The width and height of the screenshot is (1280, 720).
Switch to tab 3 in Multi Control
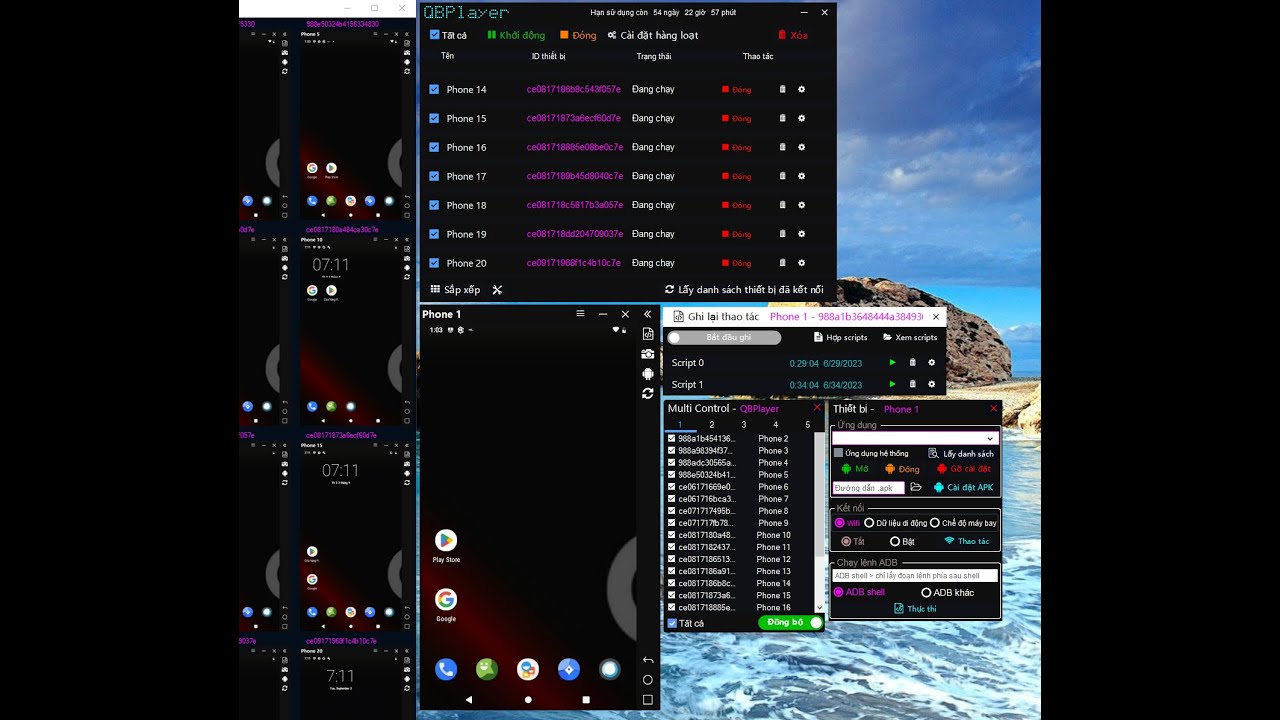[743, 425]
